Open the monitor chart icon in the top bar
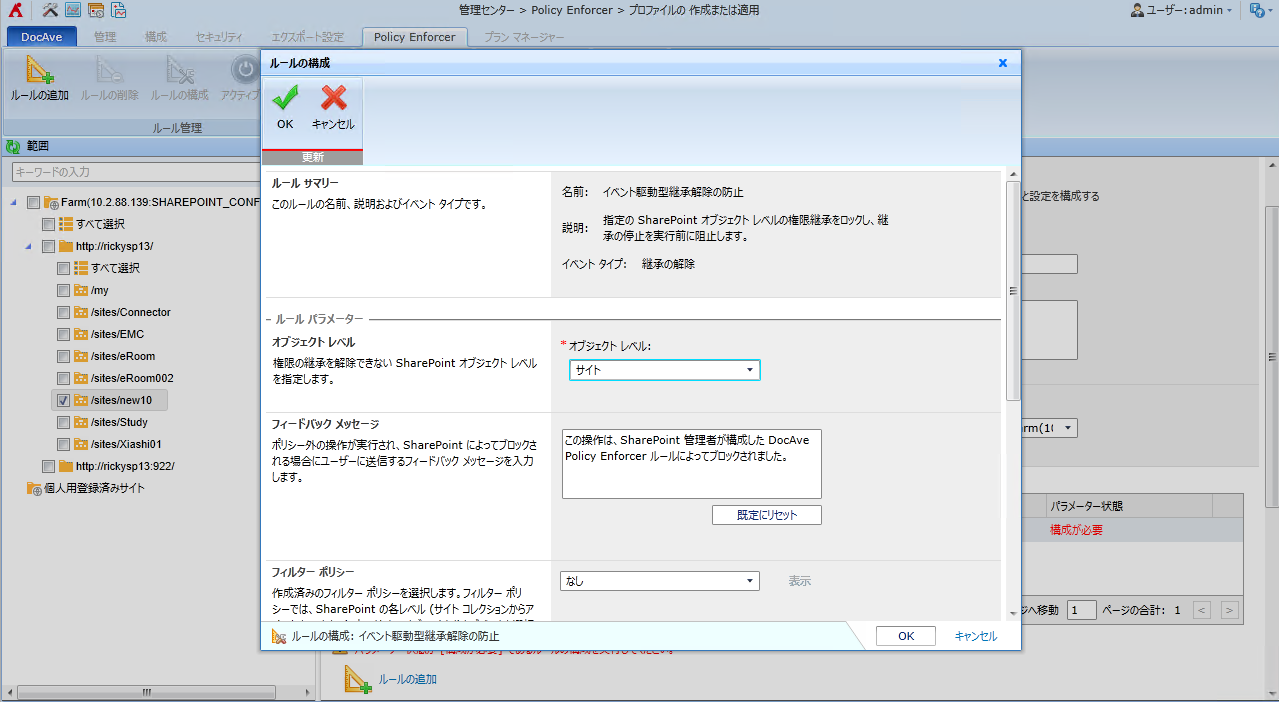The width and height of the screenshot is (1279, 702). pyautogui.click(x=73, y=10)
